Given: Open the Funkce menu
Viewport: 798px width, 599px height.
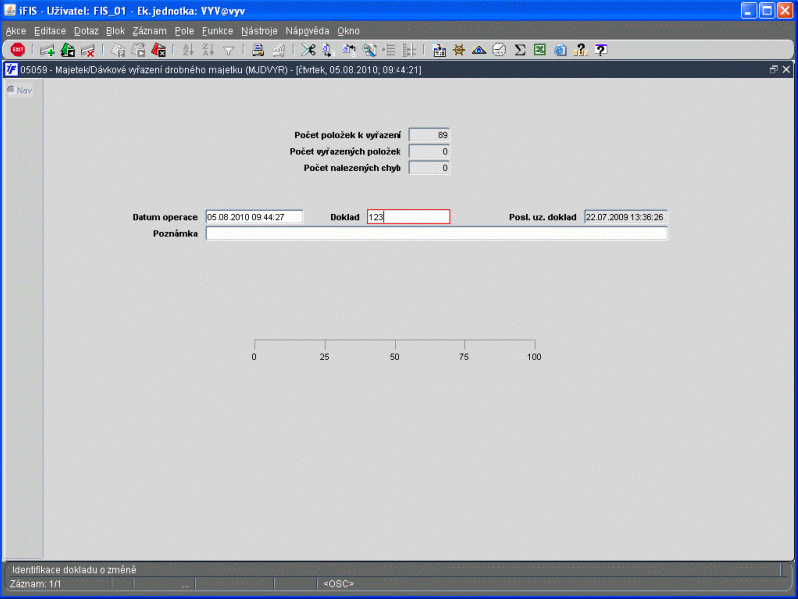Looking at the screenshot, I should (x=217, y=31).
